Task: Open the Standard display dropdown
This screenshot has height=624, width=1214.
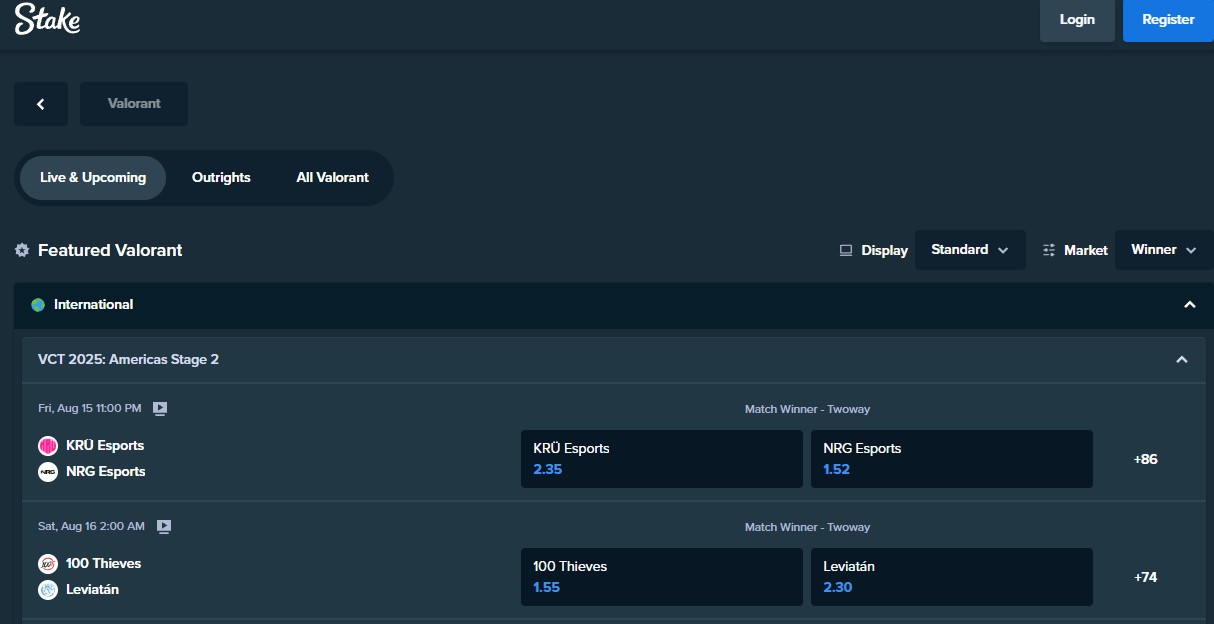Action: tap(970, 250)
